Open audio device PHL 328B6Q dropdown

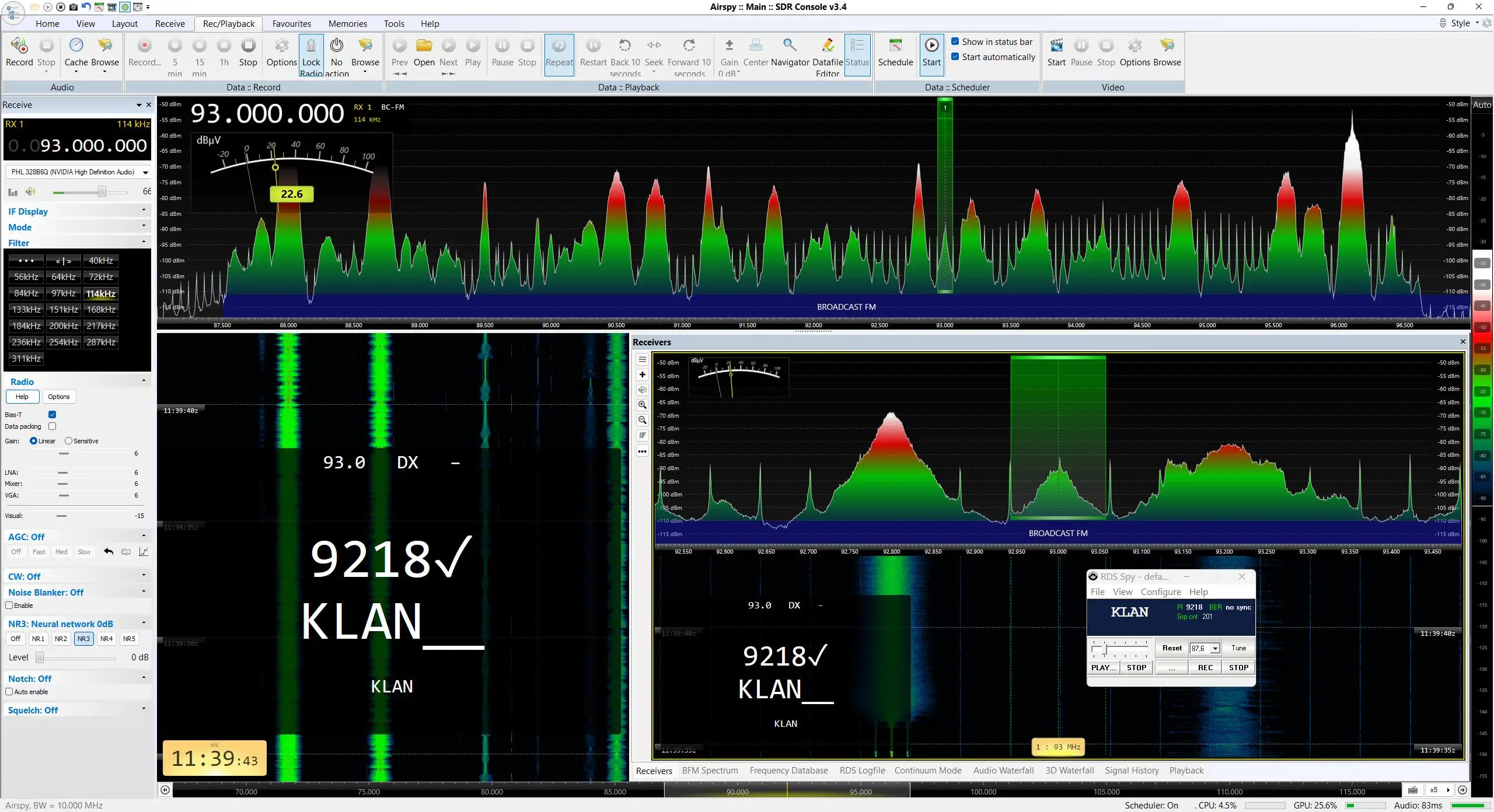point(145,172)
